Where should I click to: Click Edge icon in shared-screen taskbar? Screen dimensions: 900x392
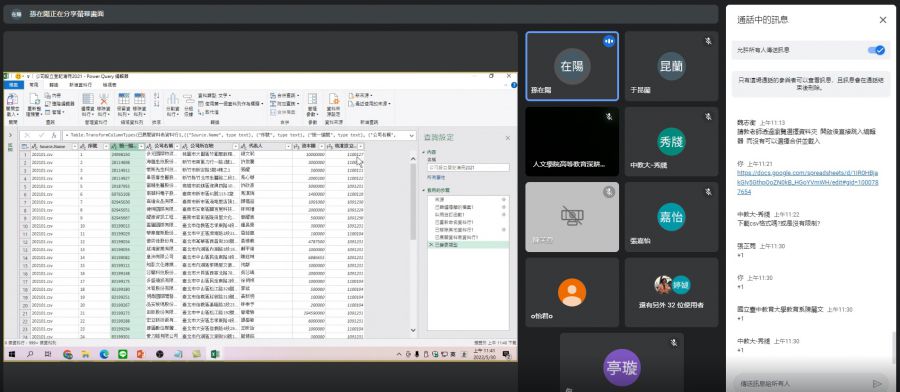point(104,354)
